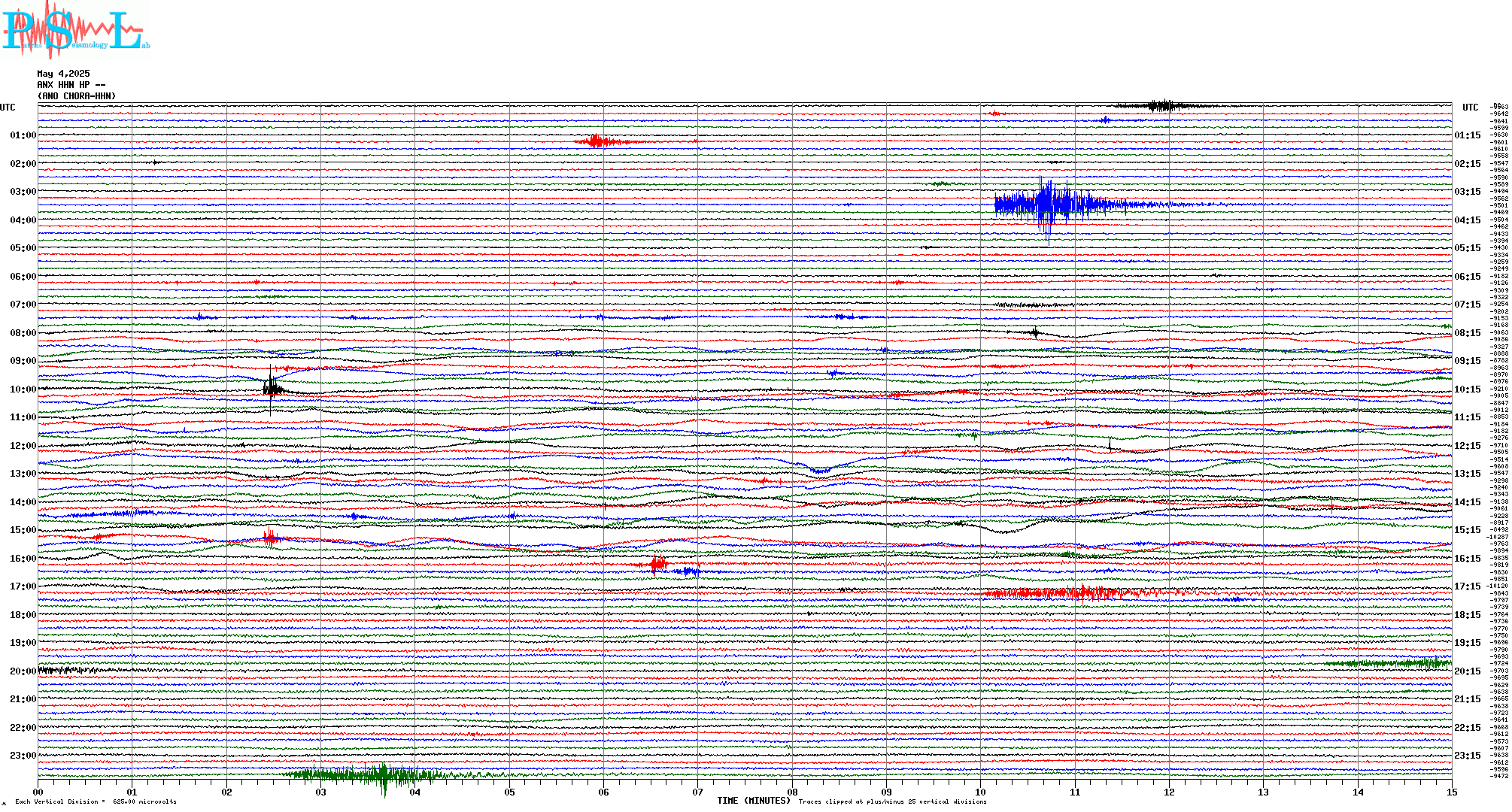Click the right "UTC" axis heading
Viewport: 1512px width, 812px height.
(1470, 108)
